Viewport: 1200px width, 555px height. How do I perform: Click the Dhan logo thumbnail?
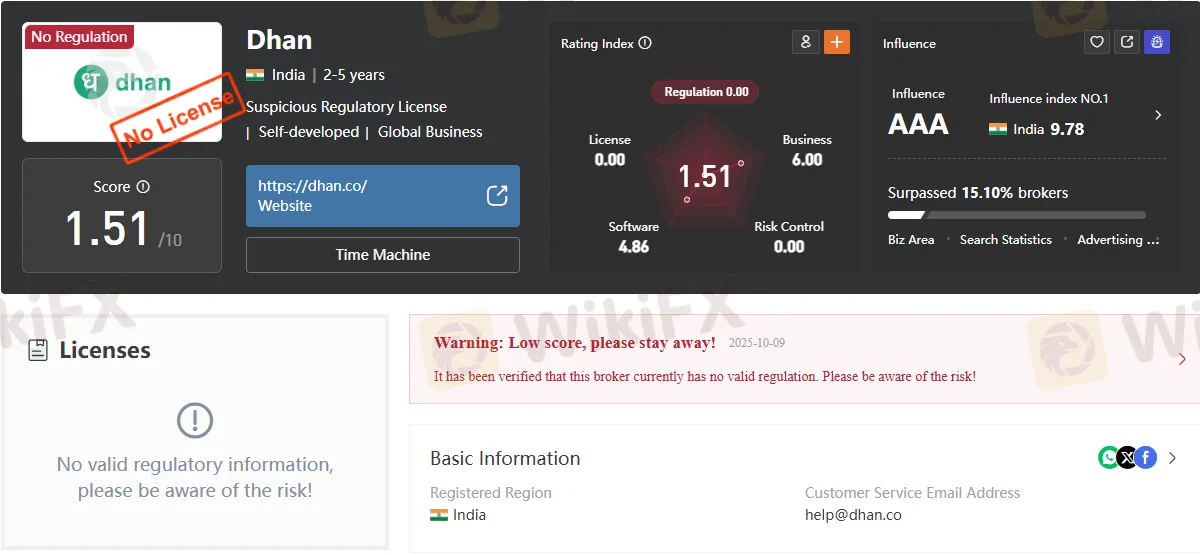(122, 82)
